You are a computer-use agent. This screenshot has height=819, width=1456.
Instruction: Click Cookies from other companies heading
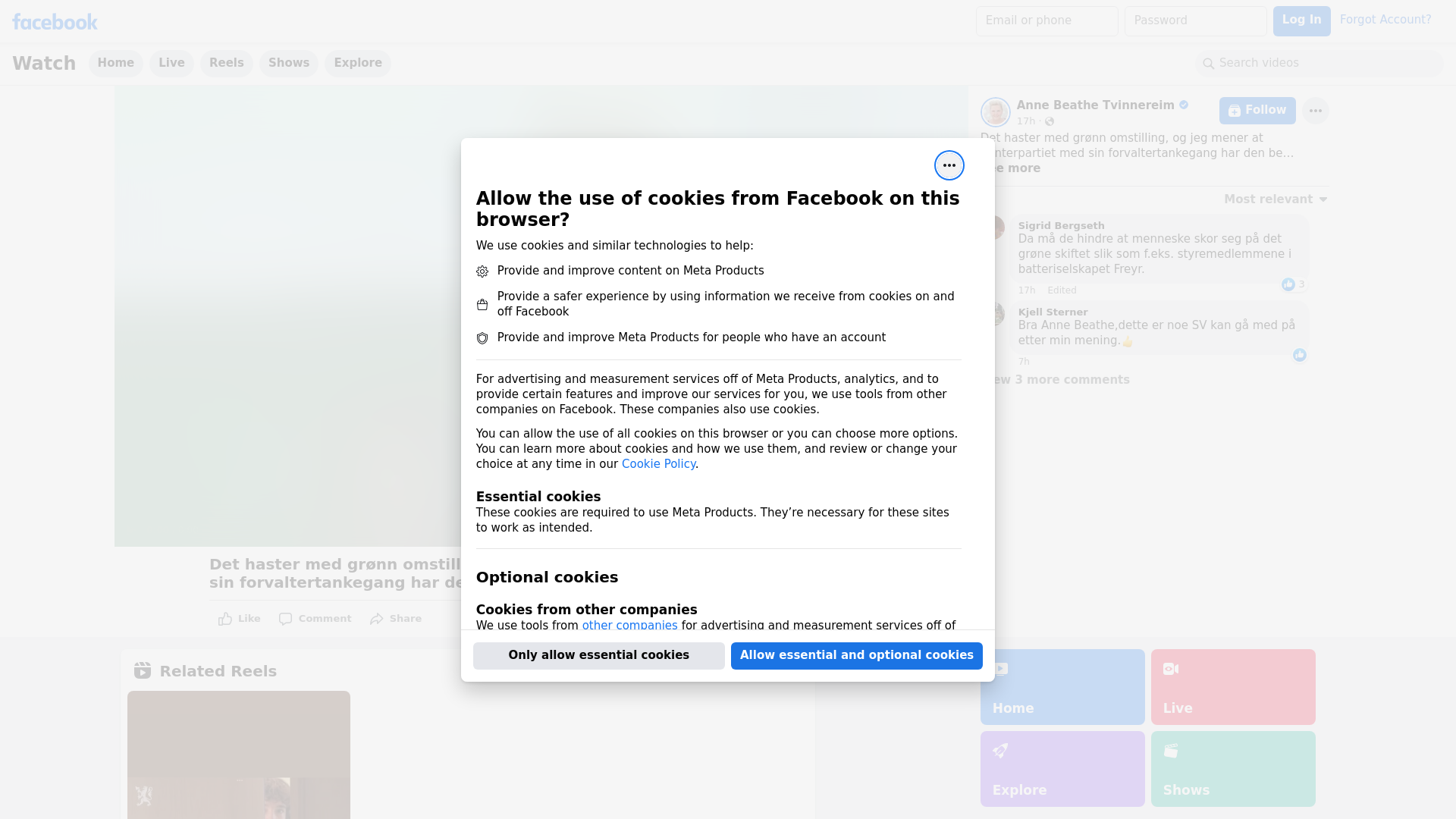tap(586, 610)
